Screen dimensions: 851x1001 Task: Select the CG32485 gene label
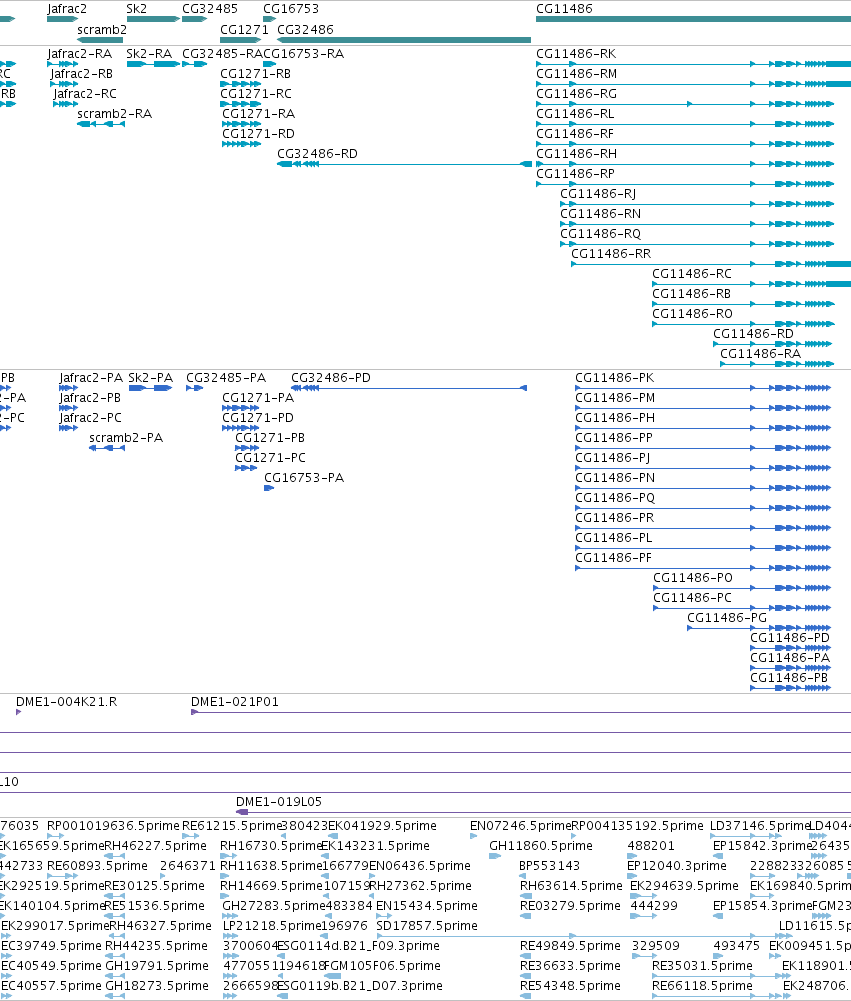[210, 9]
